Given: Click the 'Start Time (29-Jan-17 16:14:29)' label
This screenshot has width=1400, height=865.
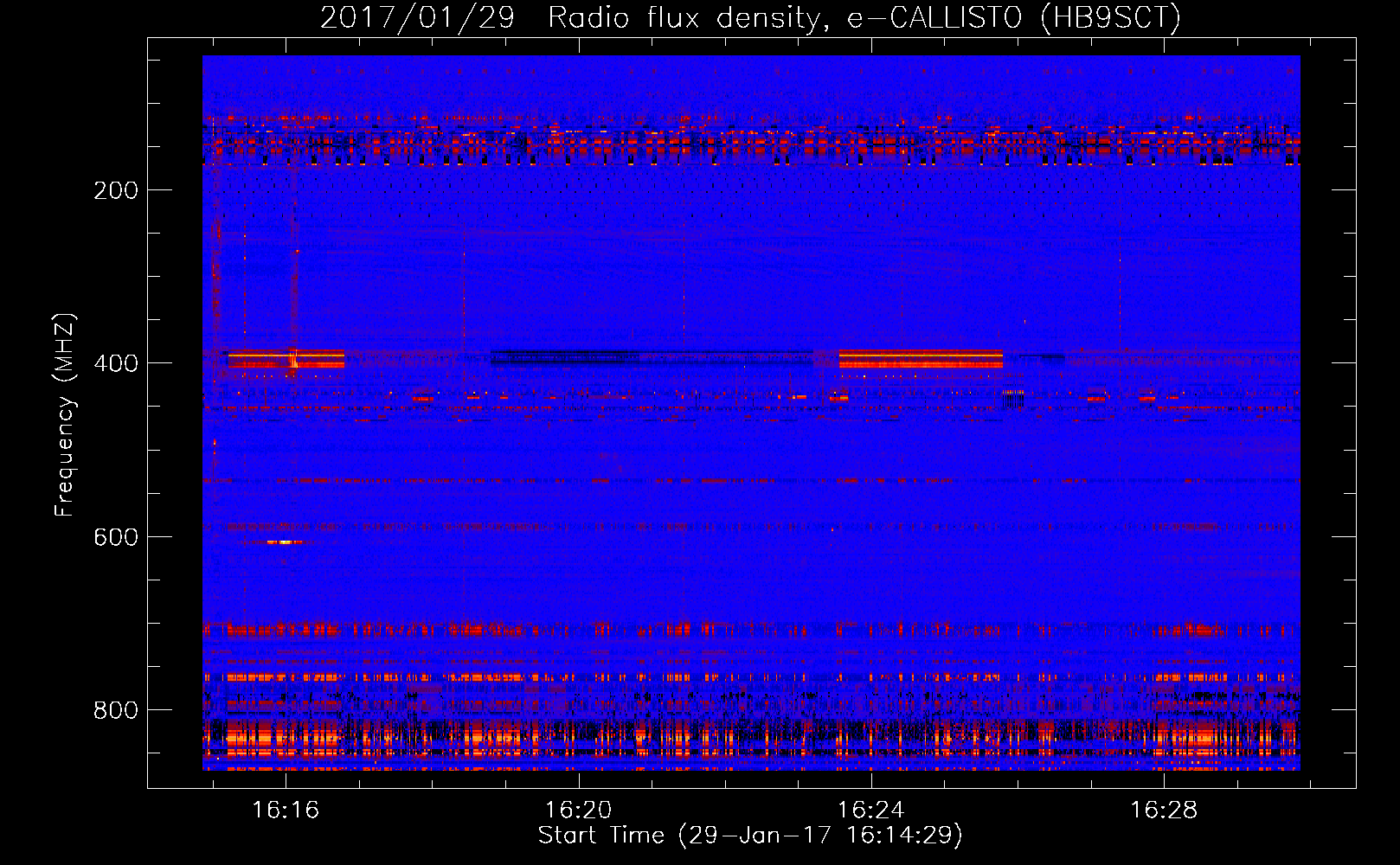Looking at the screenshot, I should coord(750,836).
